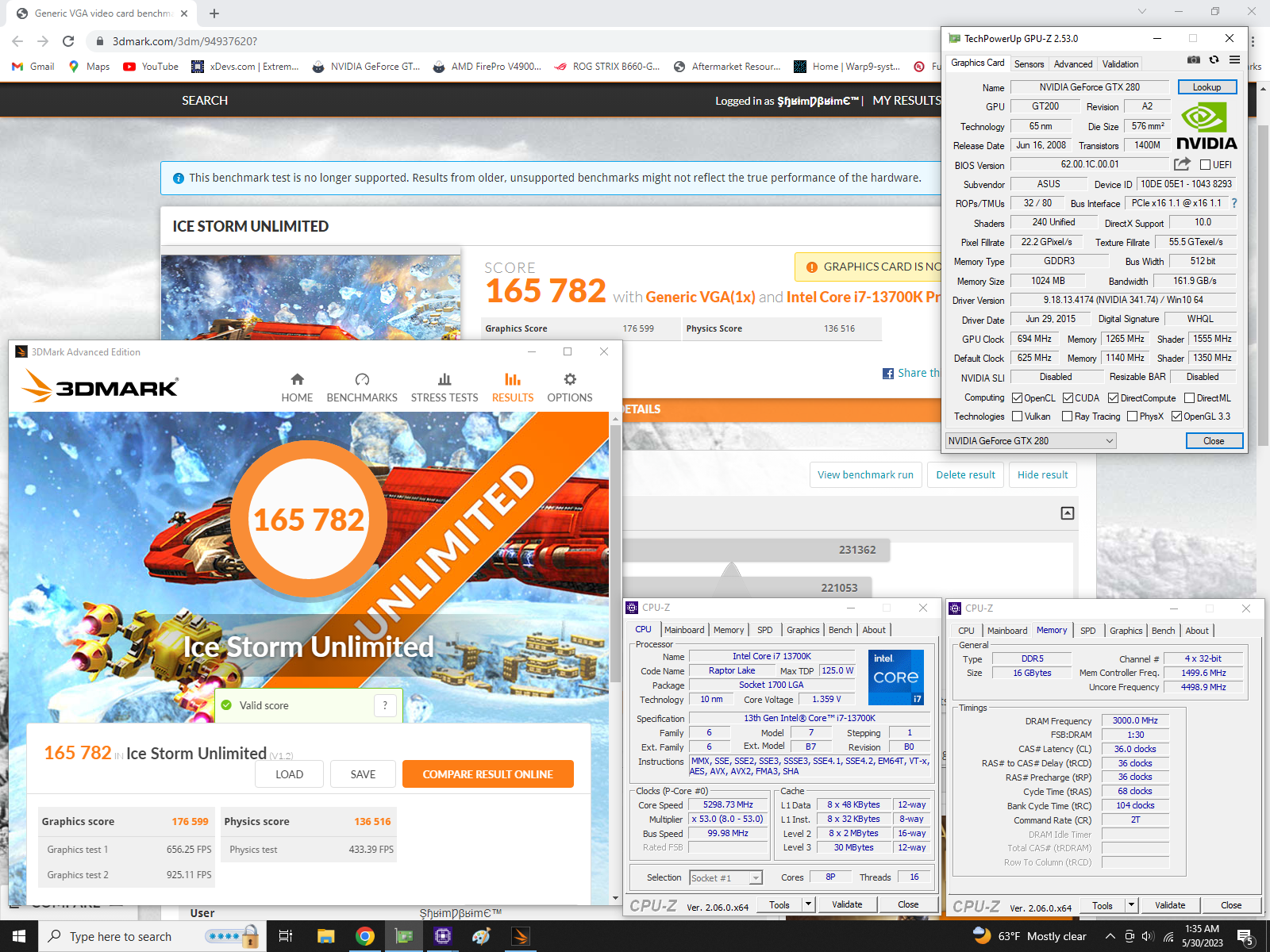1270x952 pixels.
Task: Click Hide result on the webpage
Action: (x=1042, y=475)
